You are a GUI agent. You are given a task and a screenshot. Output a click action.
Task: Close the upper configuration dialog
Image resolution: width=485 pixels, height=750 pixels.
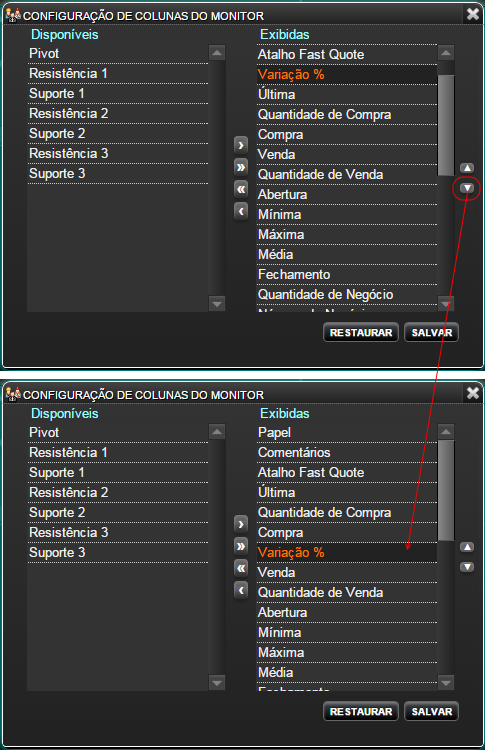[x=473, y=14]
